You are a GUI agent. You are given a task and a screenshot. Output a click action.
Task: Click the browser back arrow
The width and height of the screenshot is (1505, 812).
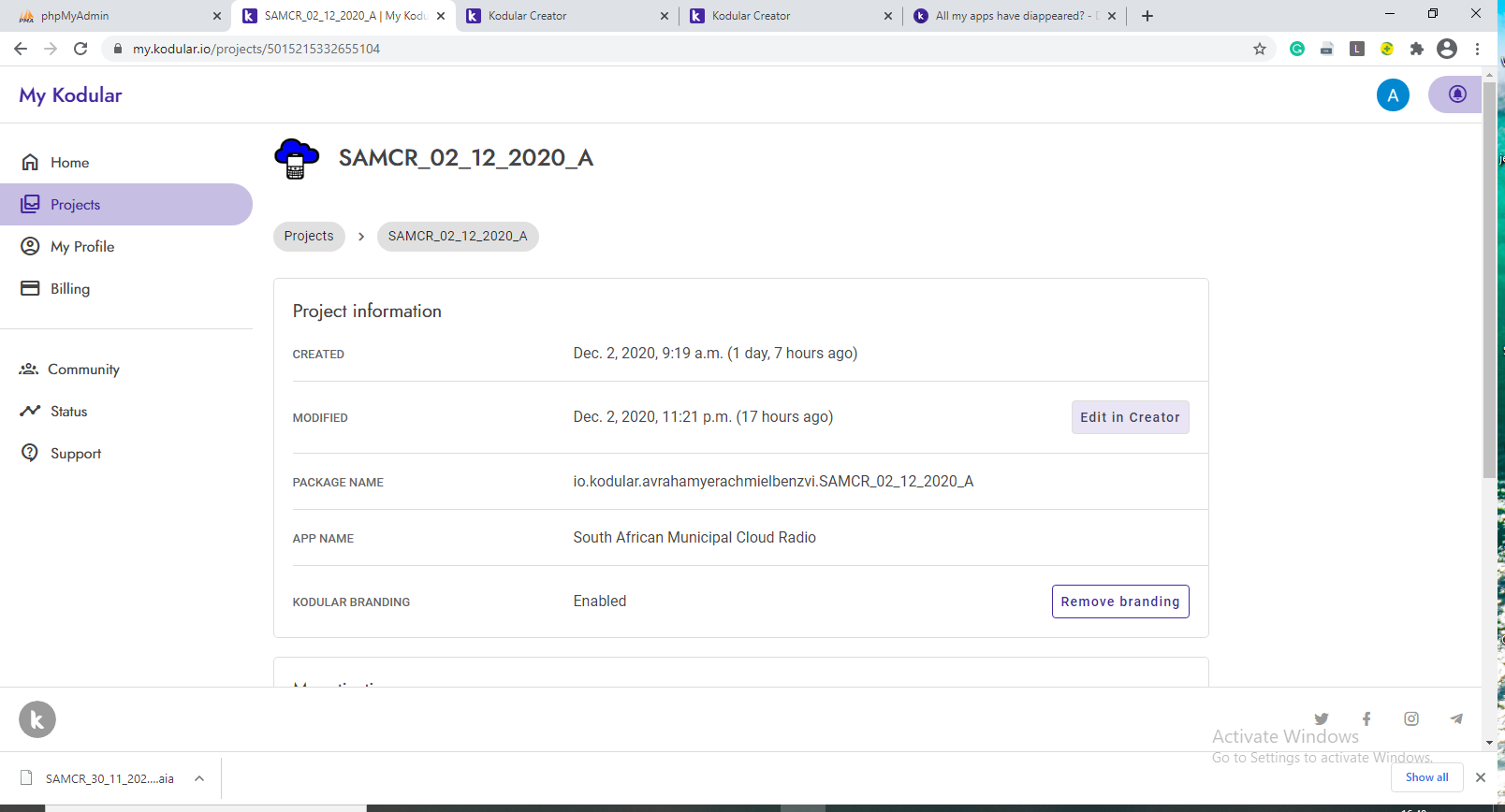pyautogui.click(x=21, y=49)
